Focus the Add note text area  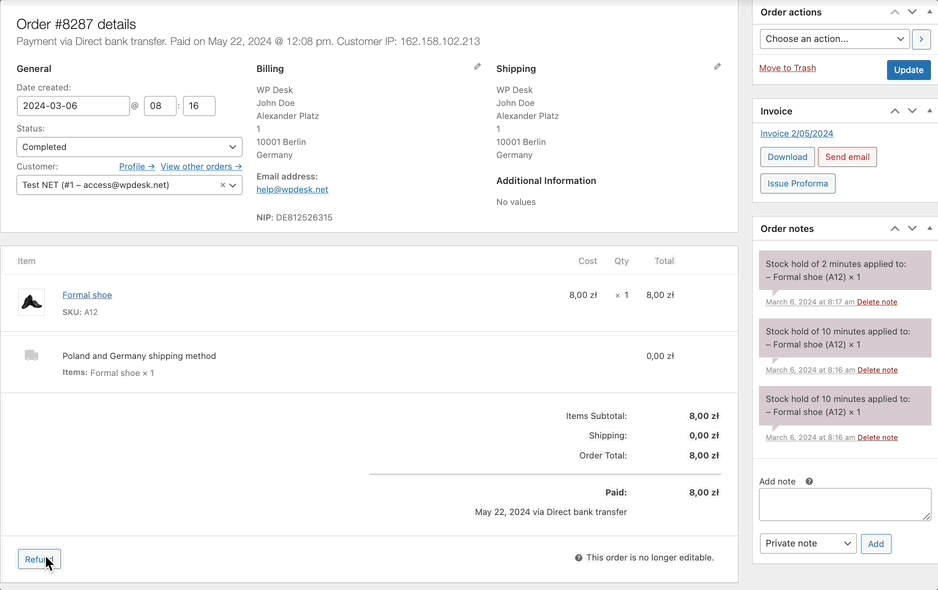pos(845,504)
